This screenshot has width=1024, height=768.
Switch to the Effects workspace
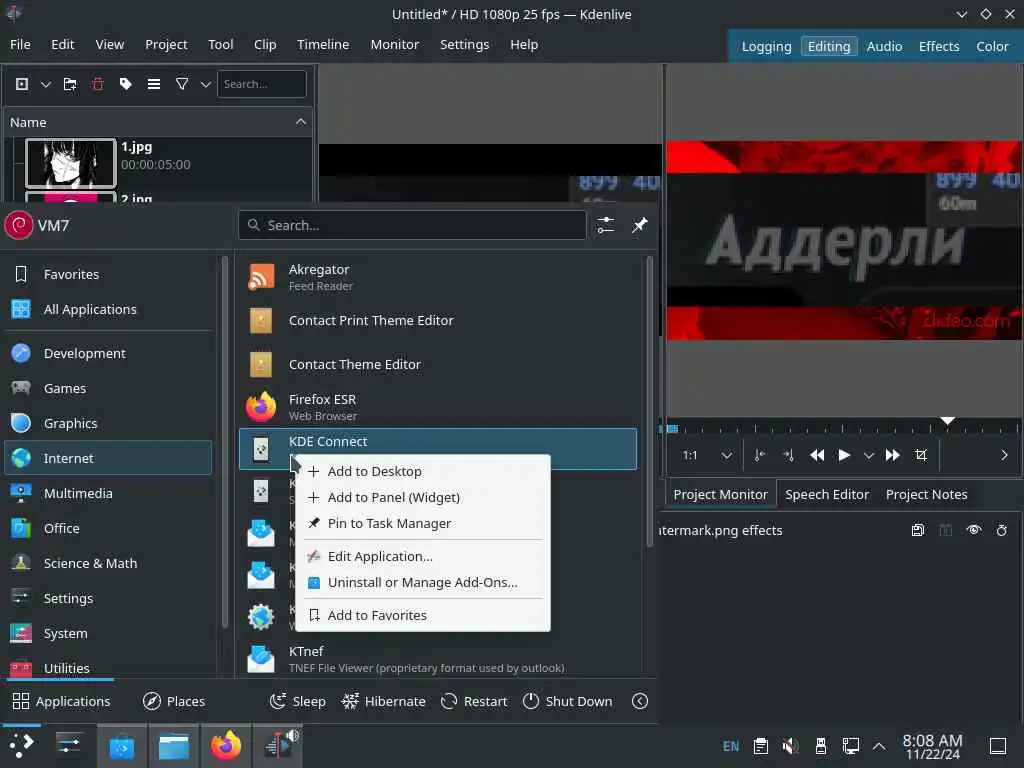[x=938, y=46]
